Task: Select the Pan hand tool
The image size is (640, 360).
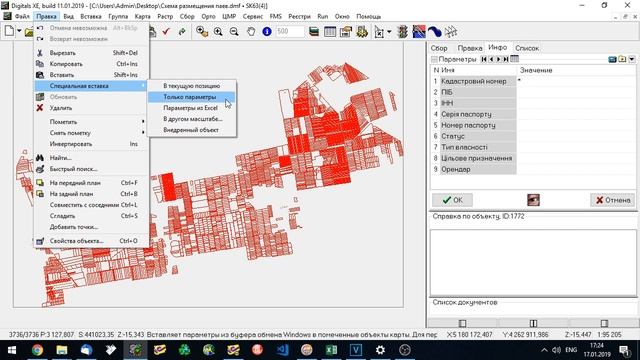Action: [251, 31]
